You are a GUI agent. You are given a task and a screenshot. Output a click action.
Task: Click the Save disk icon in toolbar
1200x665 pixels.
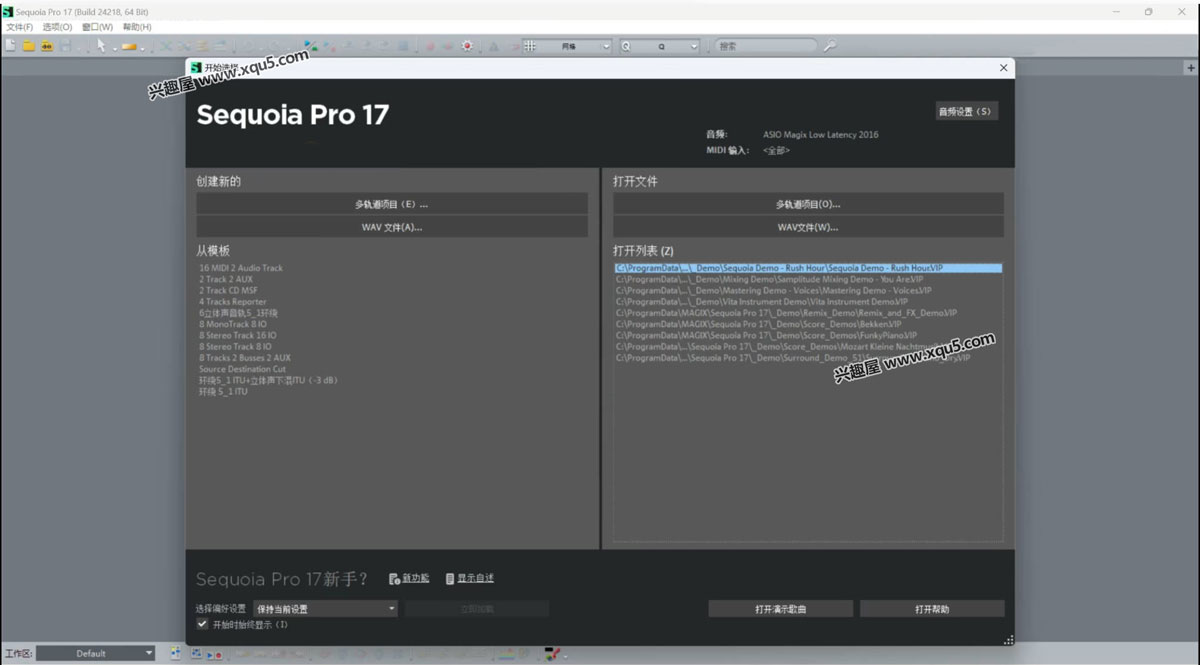[x=66, y=46]
